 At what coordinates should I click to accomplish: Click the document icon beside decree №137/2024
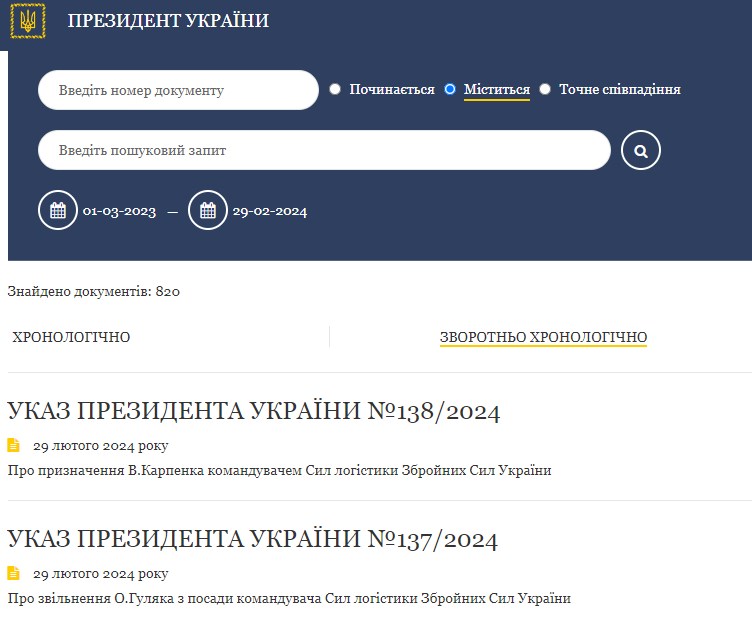point(13,573)
